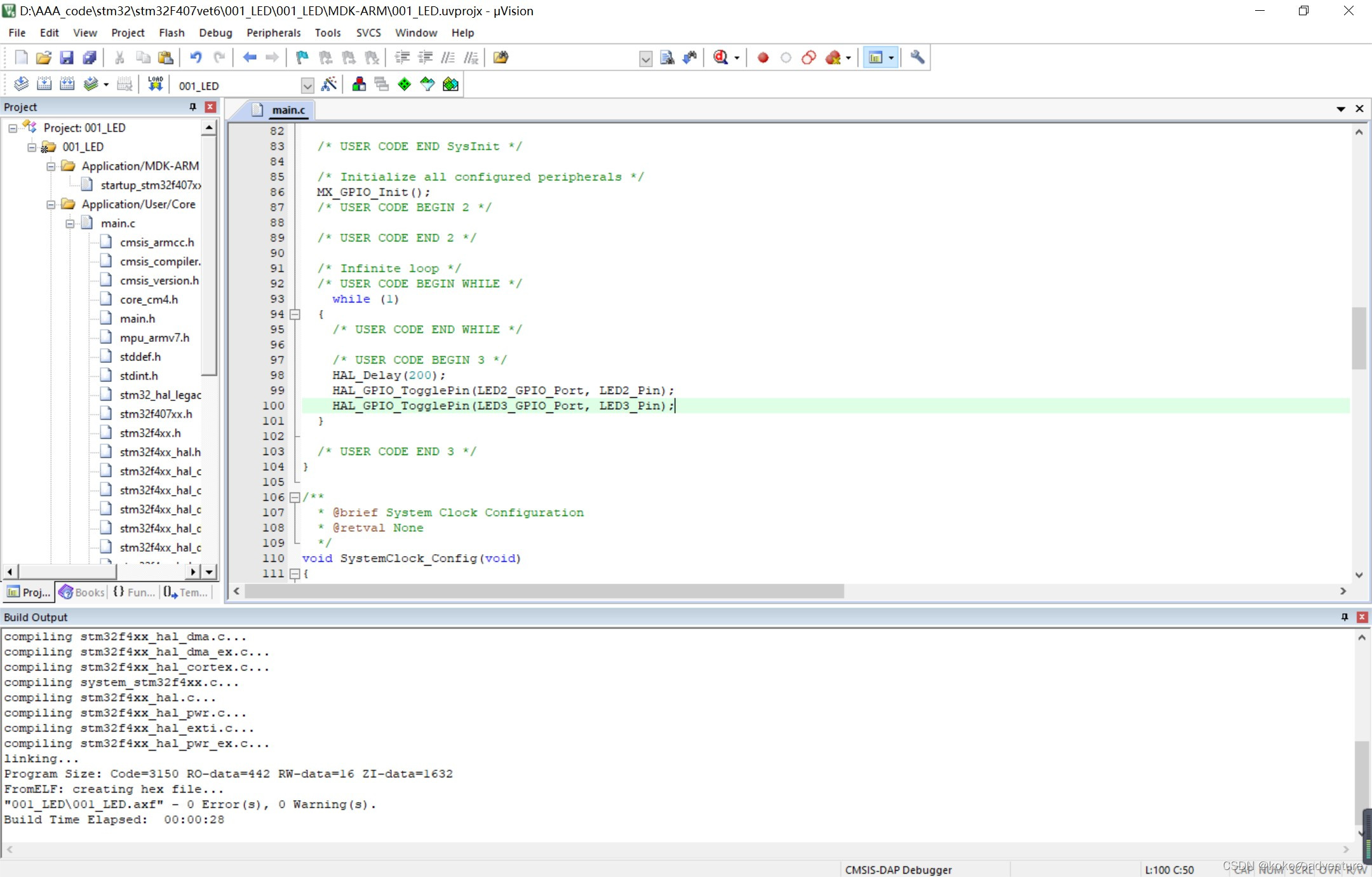Start debug session via the magnifier icon
The image size is (1372, 877).
tap(720, 58)
